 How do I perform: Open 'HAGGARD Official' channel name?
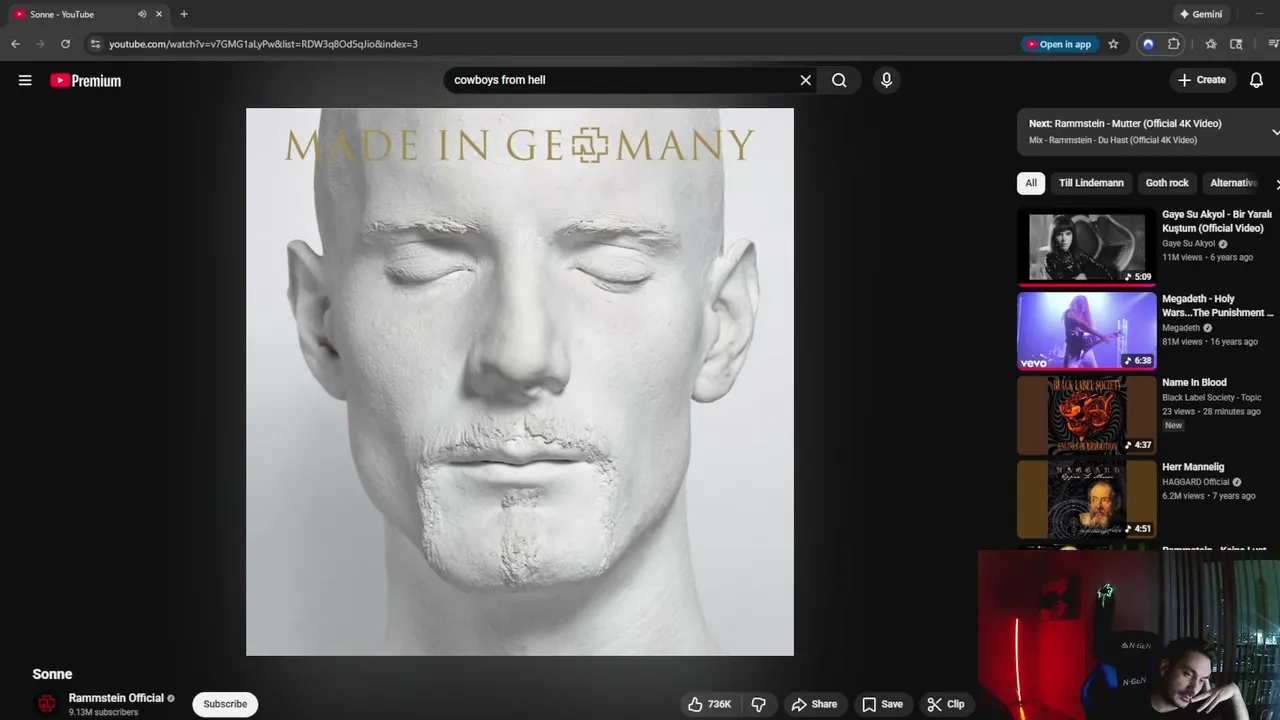(1196, 482)
